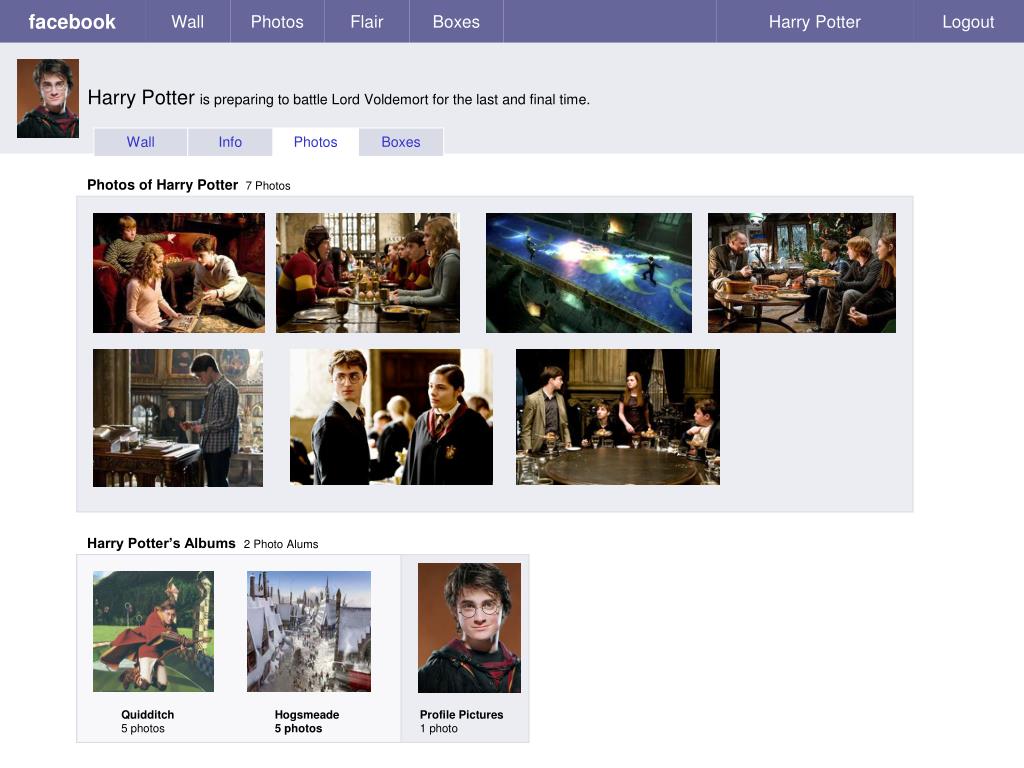The height and width of the screenshot is (768, 1024).
Task: Click '5 photos' under Hogsmeade
Action: (298, 728)
